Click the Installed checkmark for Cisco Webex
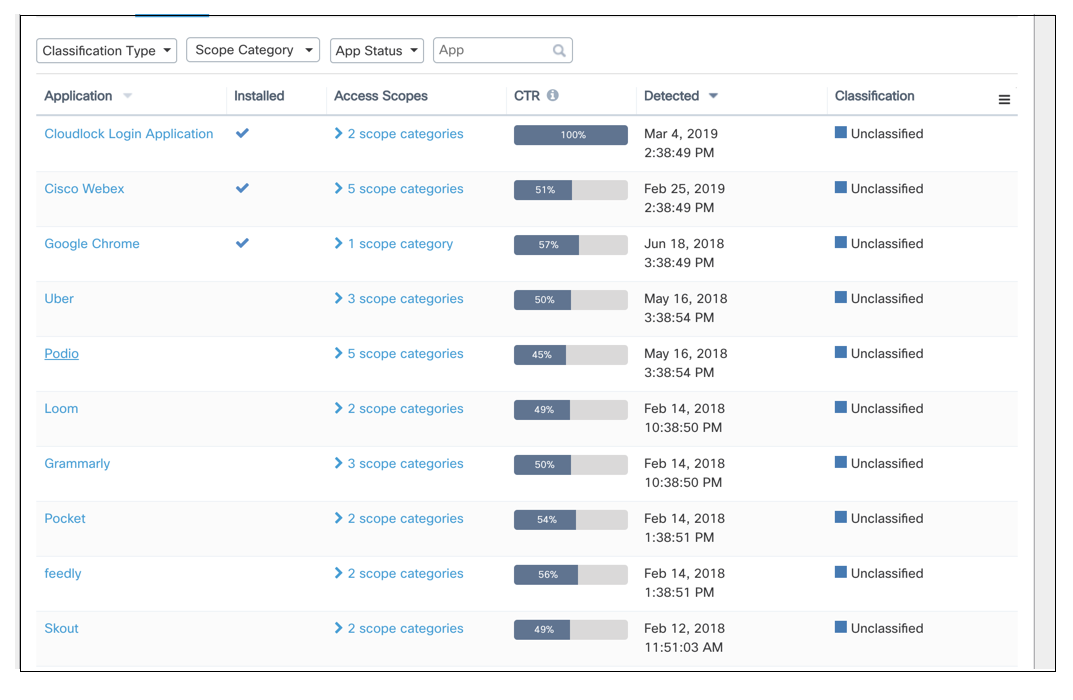1073x700 pixels. (242, 187)
